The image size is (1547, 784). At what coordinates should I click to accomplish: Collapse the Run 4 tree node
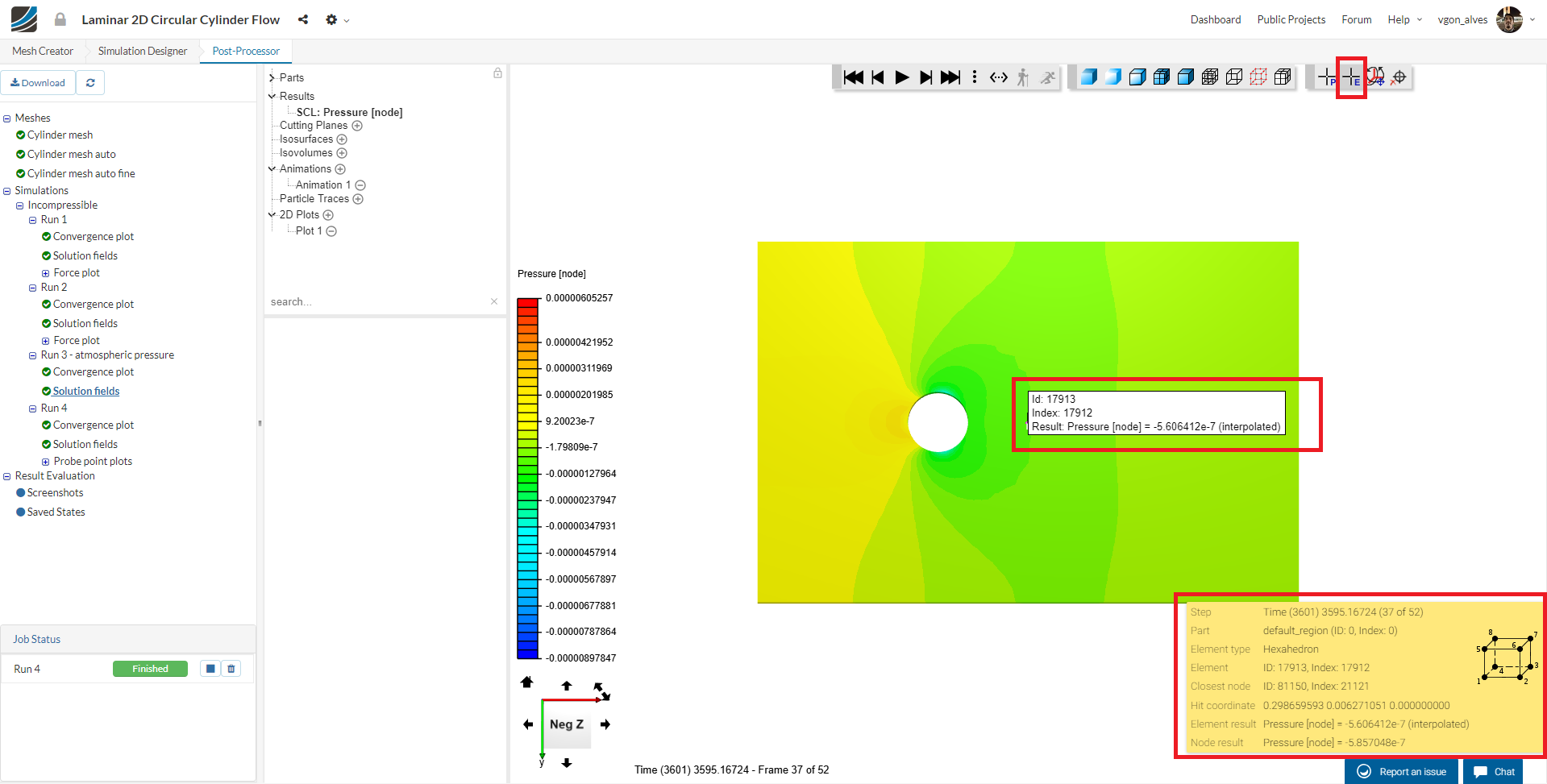tap(33, 409)
